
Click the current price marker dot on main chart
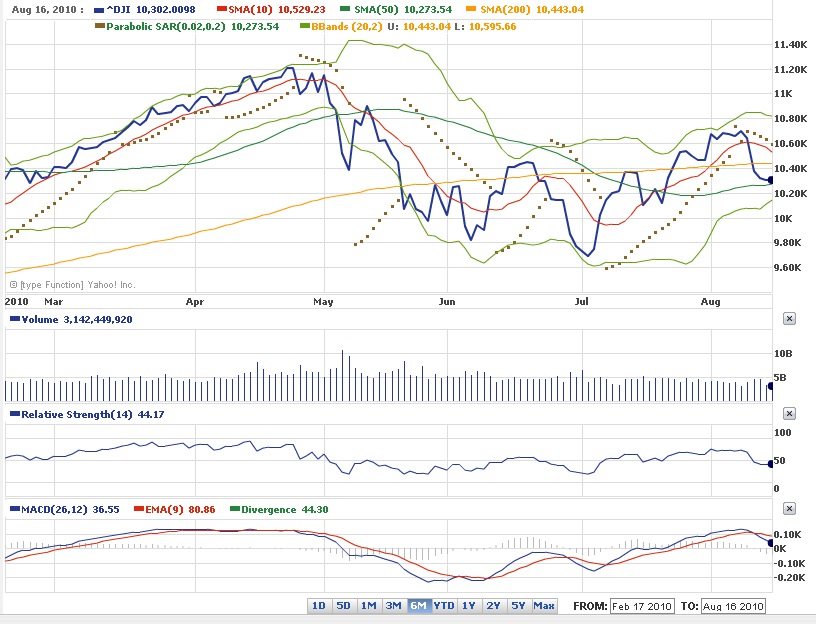[x=771, y=180]
